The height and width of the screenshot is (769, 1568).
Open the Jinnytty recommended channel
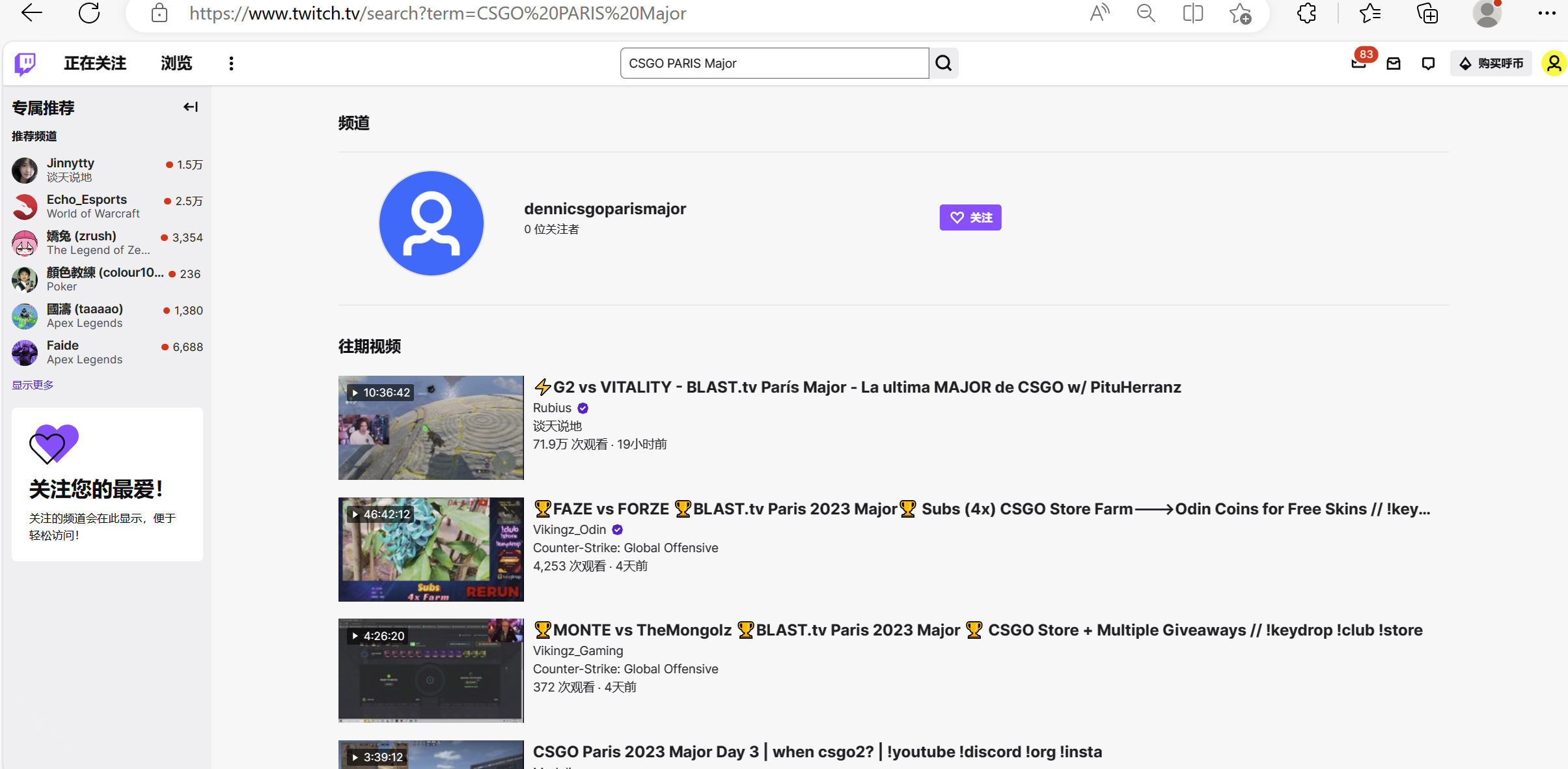click(107, 169)
